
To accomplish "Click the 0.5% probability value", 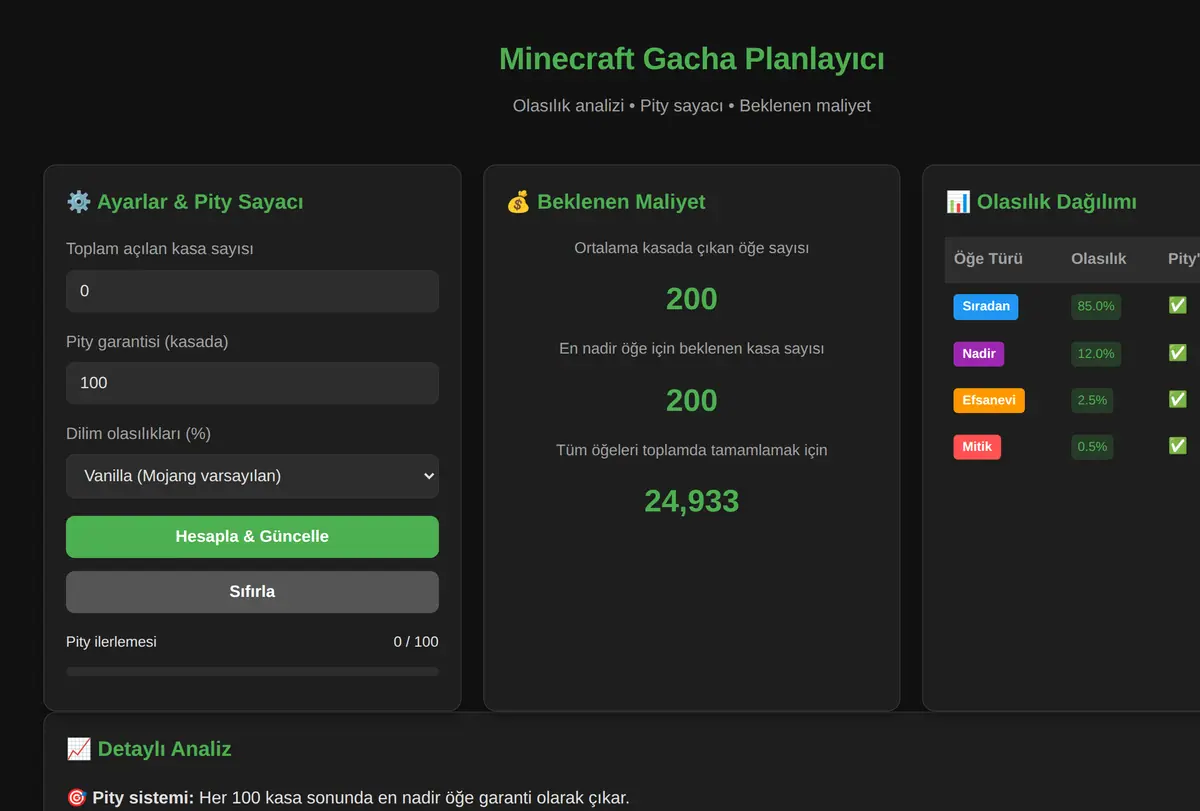I will coord(1092,447).
